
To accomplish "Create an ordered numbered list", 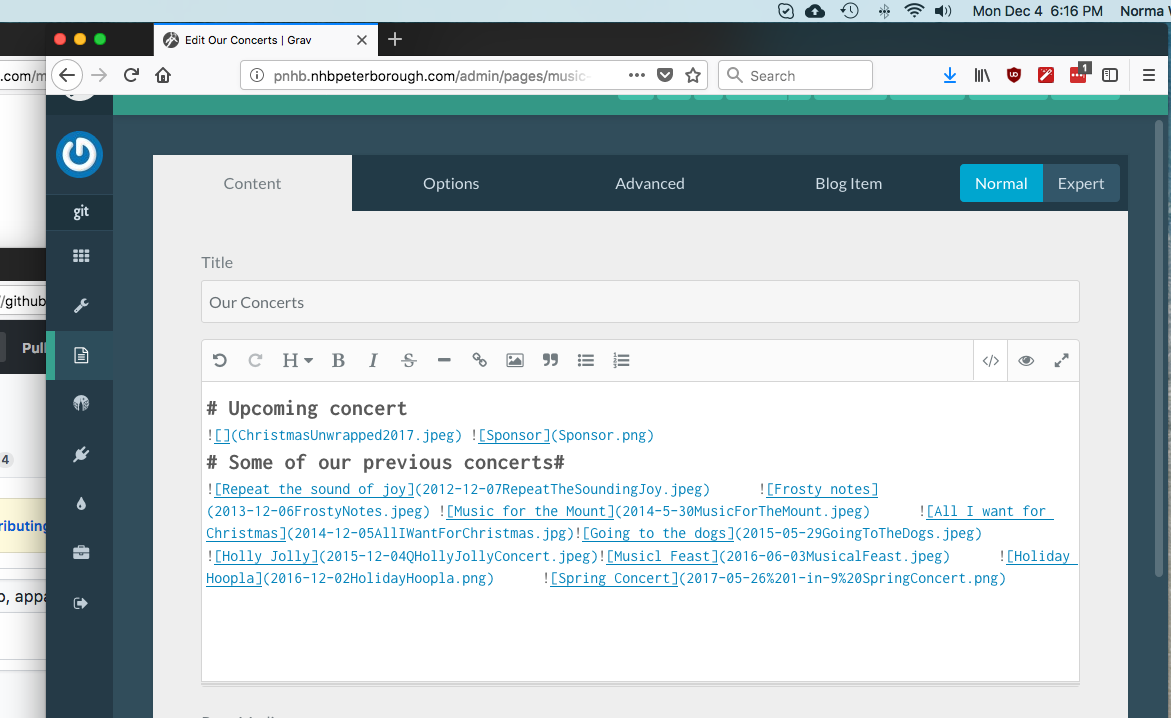I will tap(621, 361).
